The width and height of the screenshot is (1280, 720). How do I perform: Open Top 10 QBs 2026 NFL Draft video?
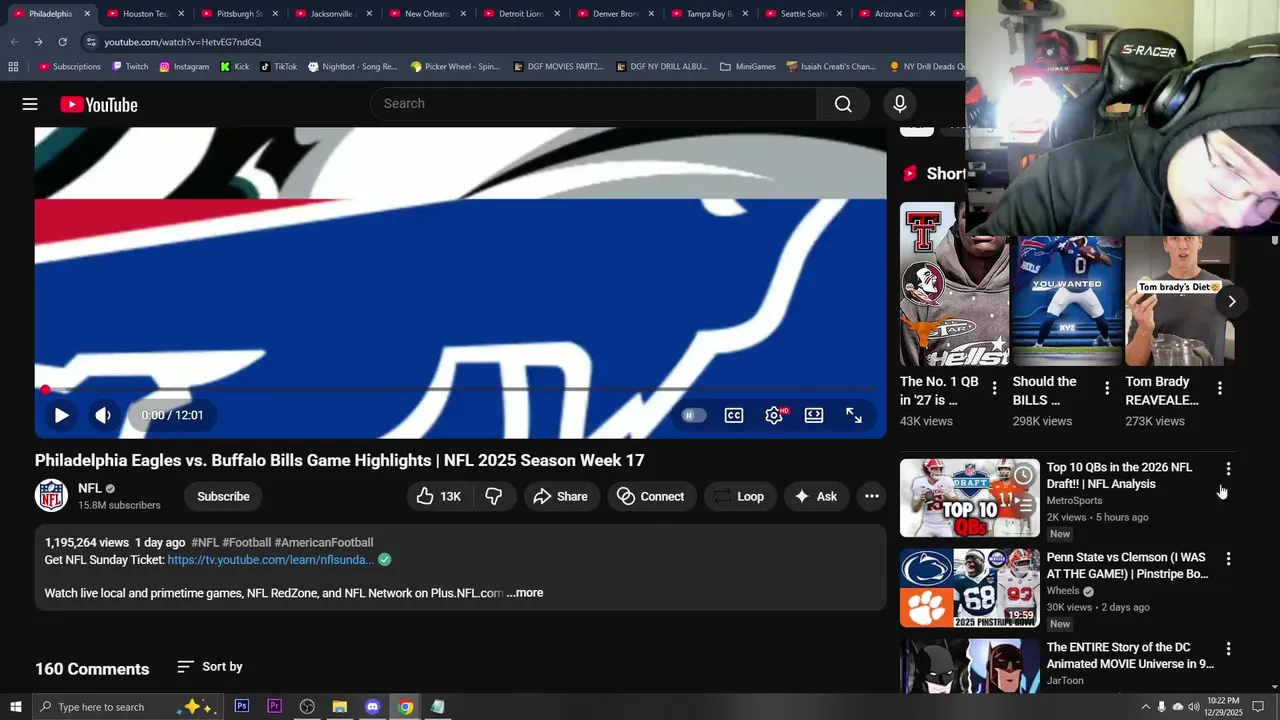coord(969,498)
